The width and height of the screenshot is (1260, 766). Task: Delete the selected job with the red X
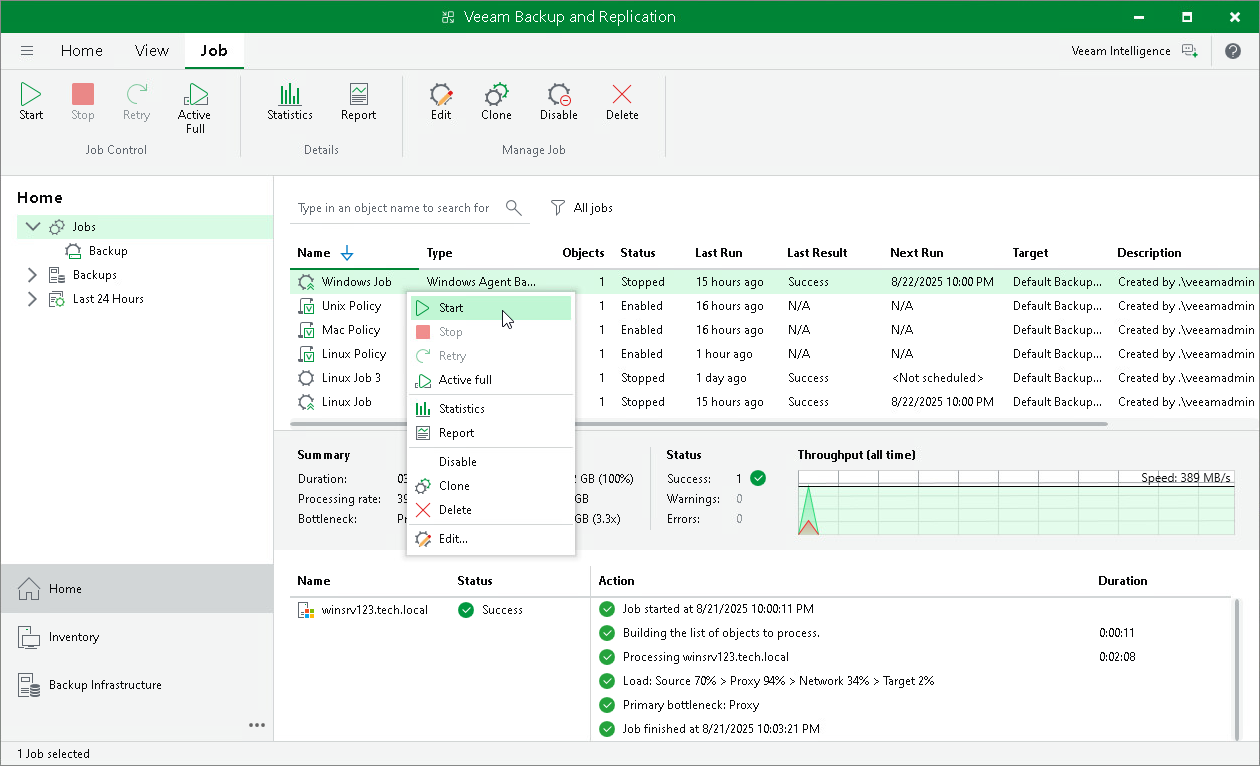[621, 105]
